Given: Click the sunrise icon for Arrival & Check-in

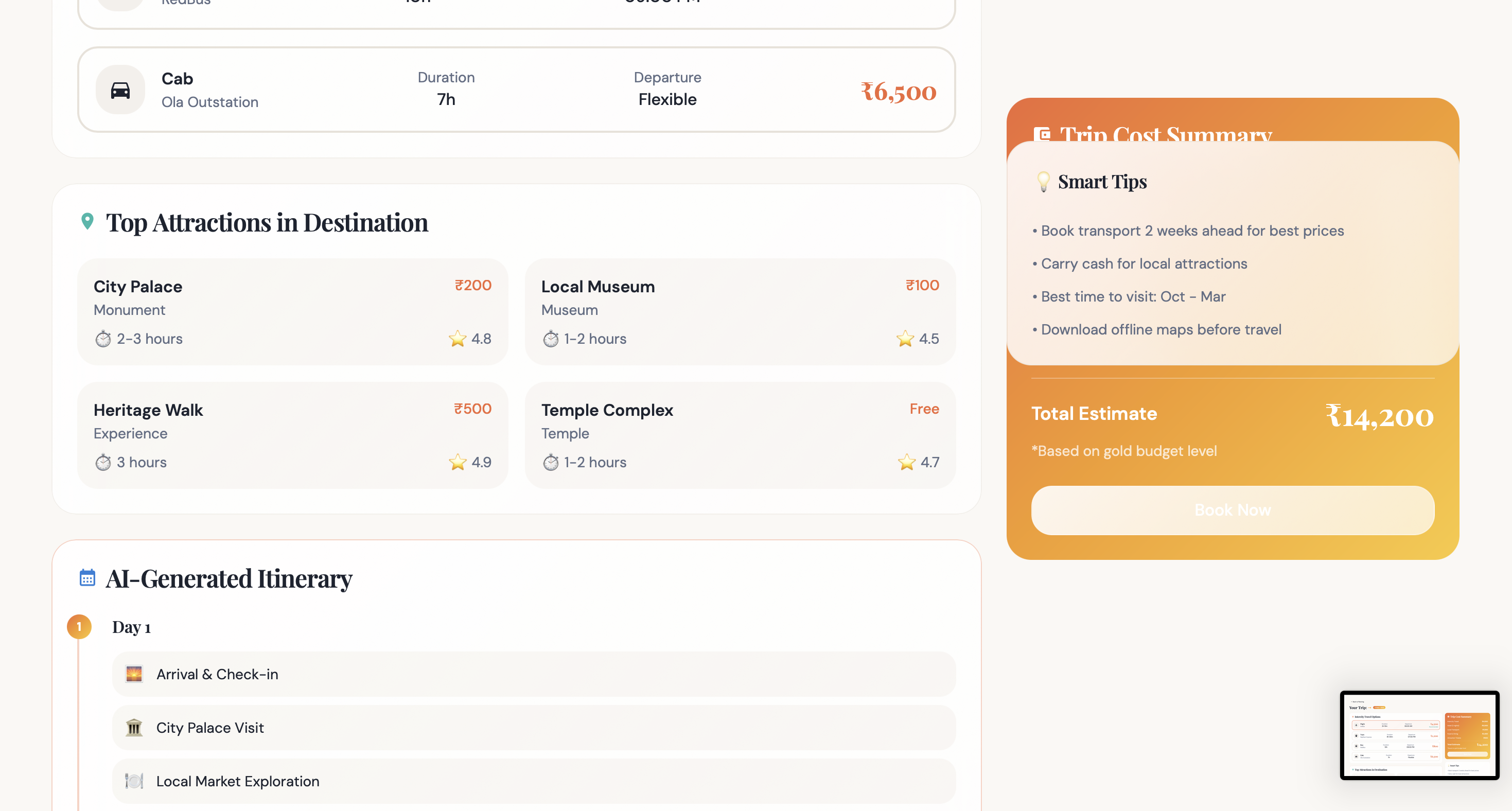Looking at the screenshot, I should [x=134, y=674].
